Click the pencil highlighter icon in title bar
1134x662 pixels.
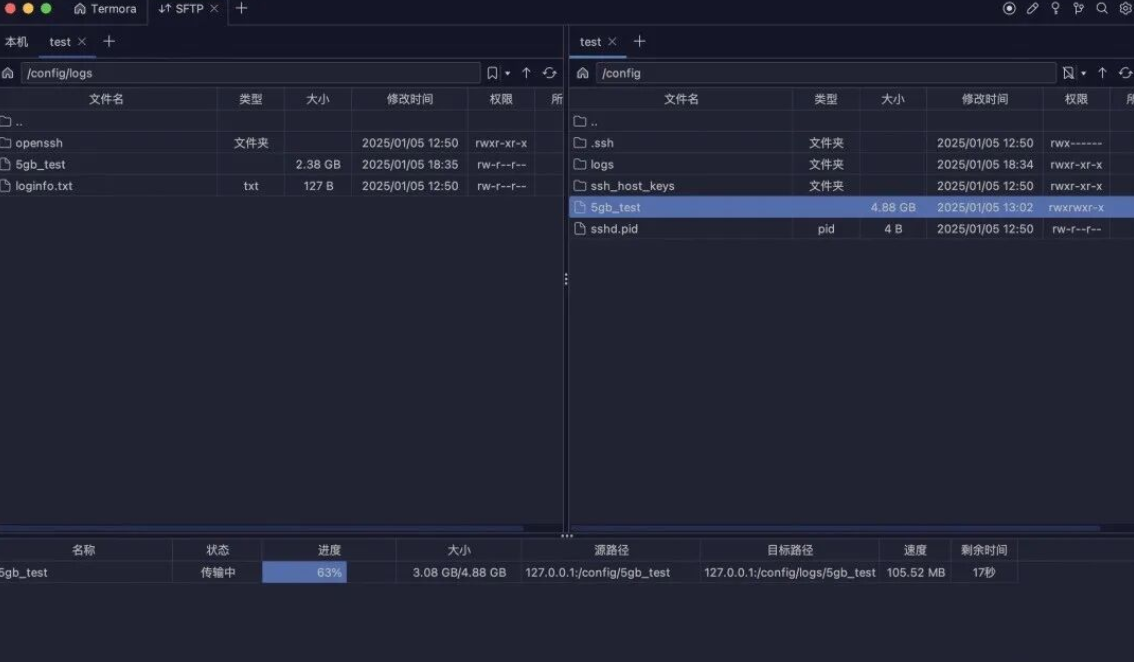[1032, 9]
